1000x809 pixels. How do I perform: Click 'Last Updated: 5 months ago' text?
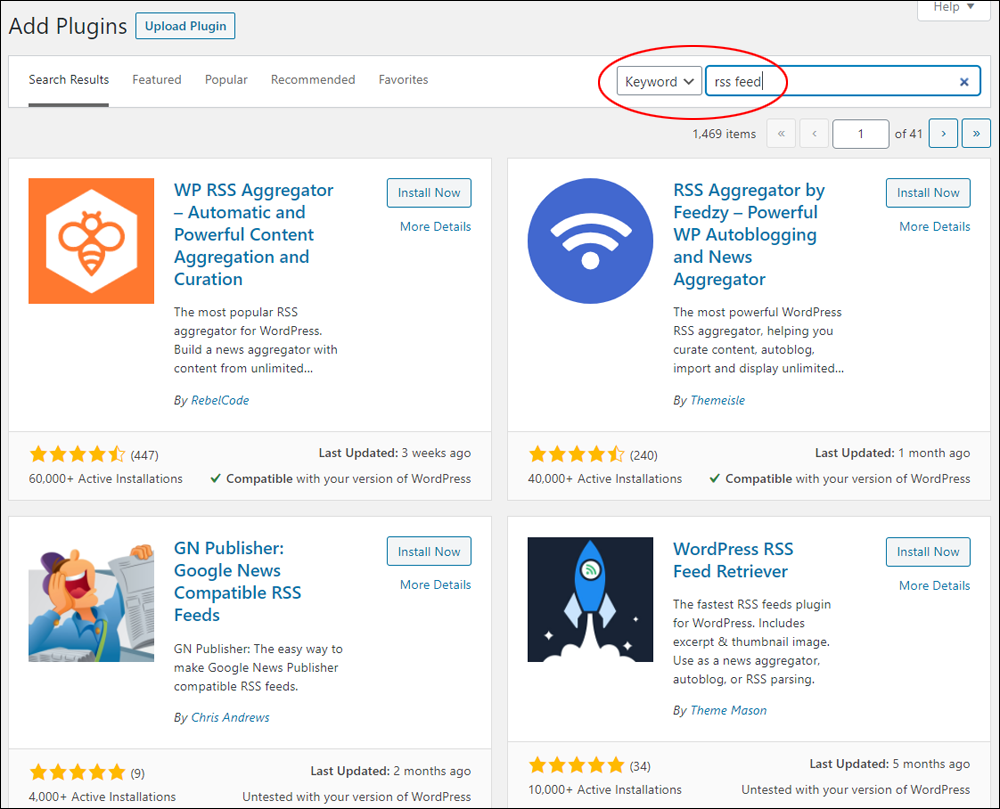coord(890,764)
